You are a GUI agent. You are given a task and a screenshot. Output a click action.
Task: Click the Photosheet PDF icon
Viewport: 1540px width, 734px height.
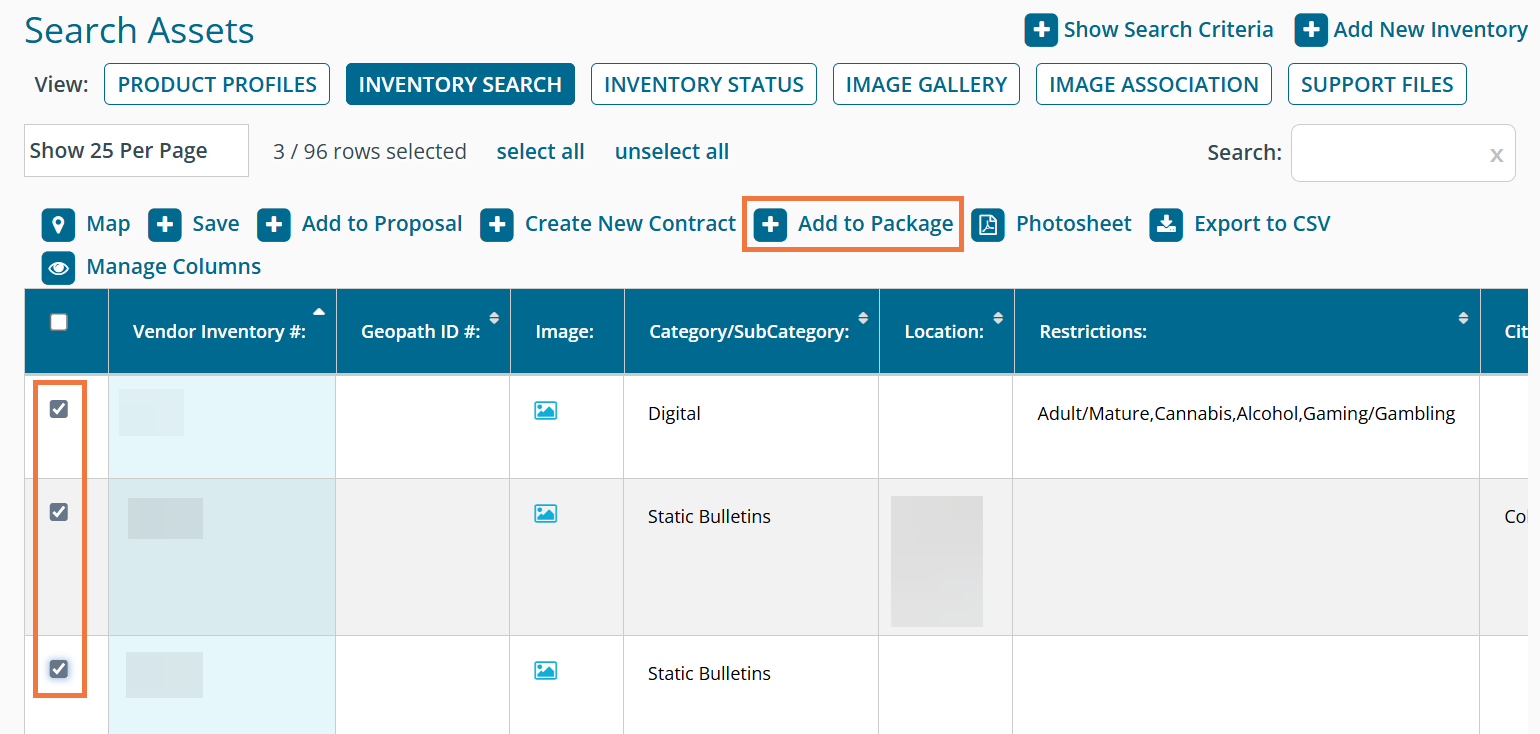[x=988, y=225]
